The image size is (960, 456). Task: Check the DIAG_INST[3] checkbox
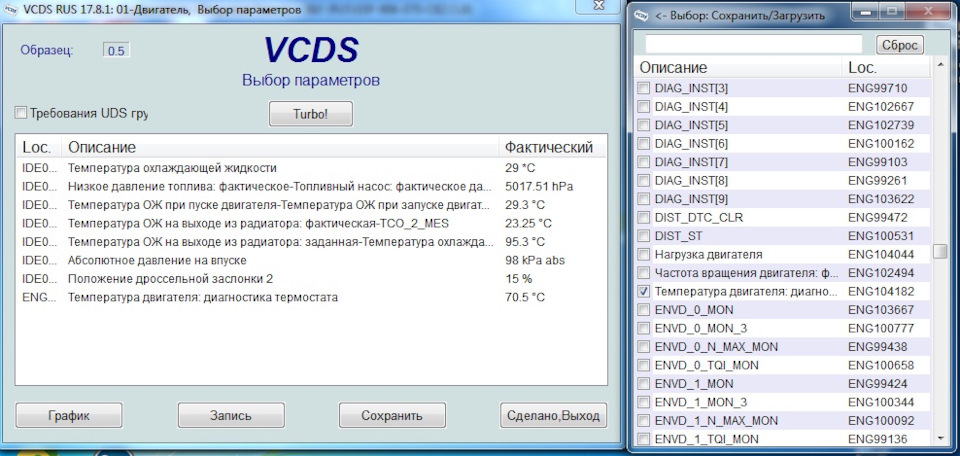pyautogui.click(x=643, y=88)
